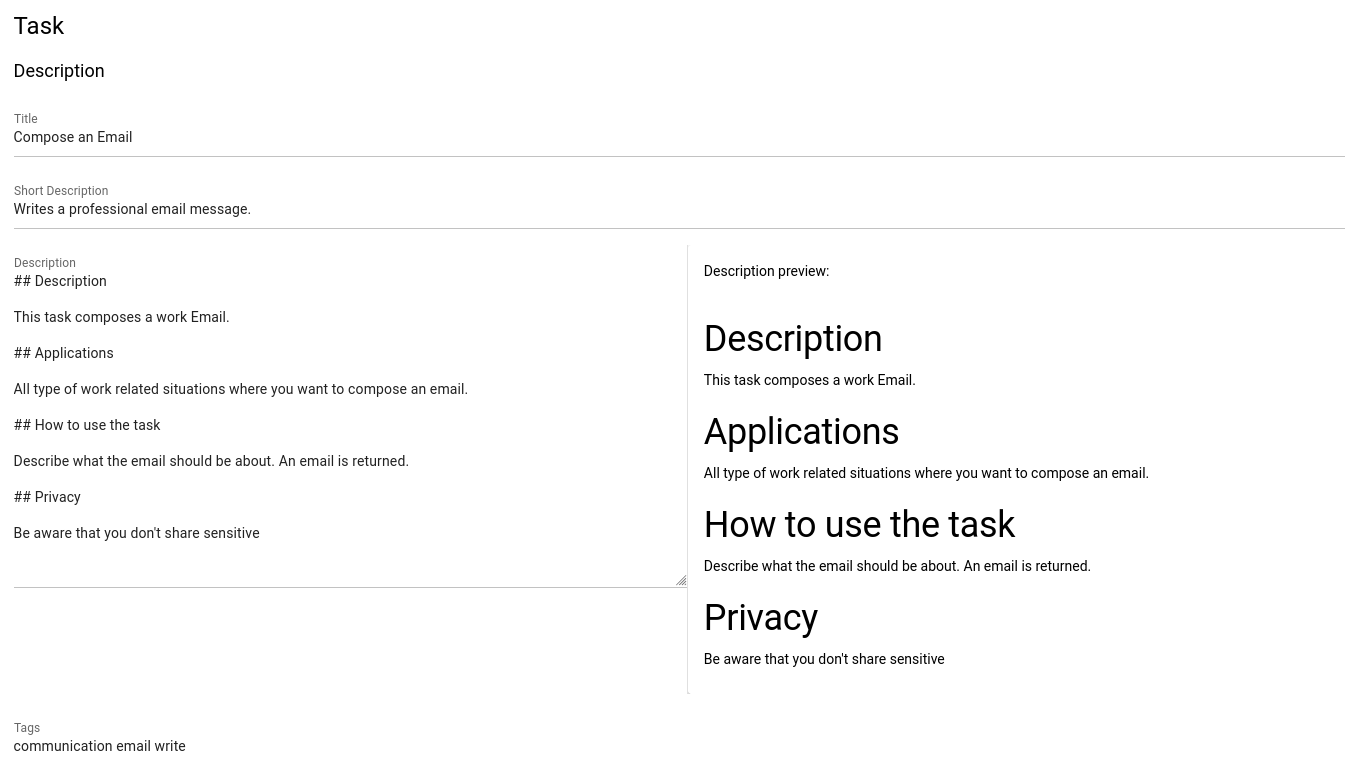Click the '## Applications' line in the editor
The image size is (1345, 760).
point(63,354)
